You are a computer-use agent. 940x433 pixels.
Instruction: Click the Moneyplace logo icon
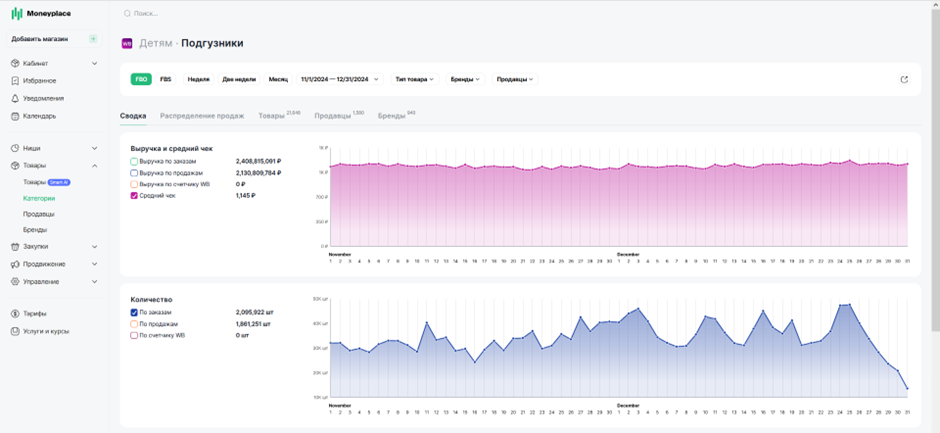[x=17, y=13]
